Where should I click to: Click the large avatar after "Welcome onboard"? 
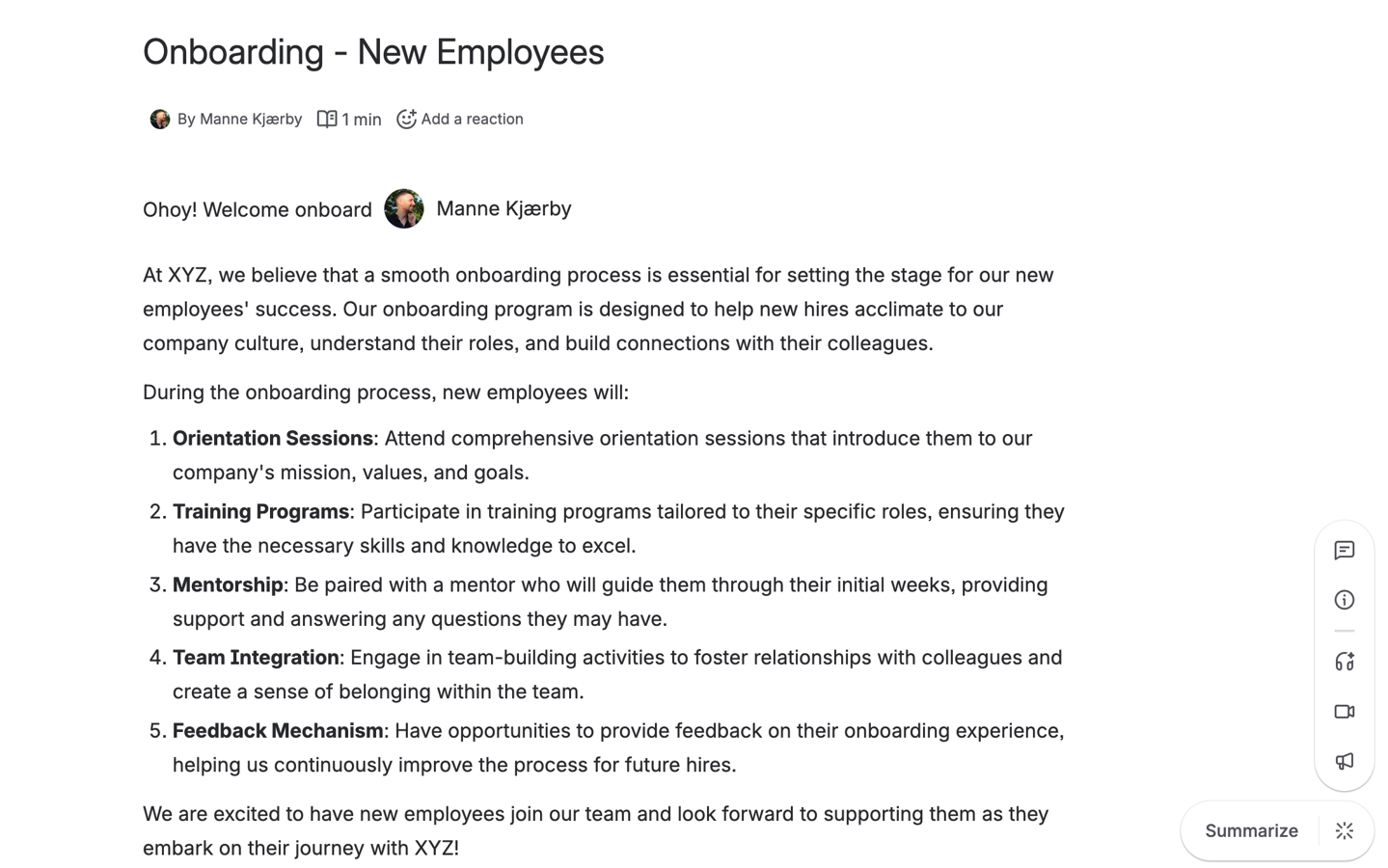point(404,208)
